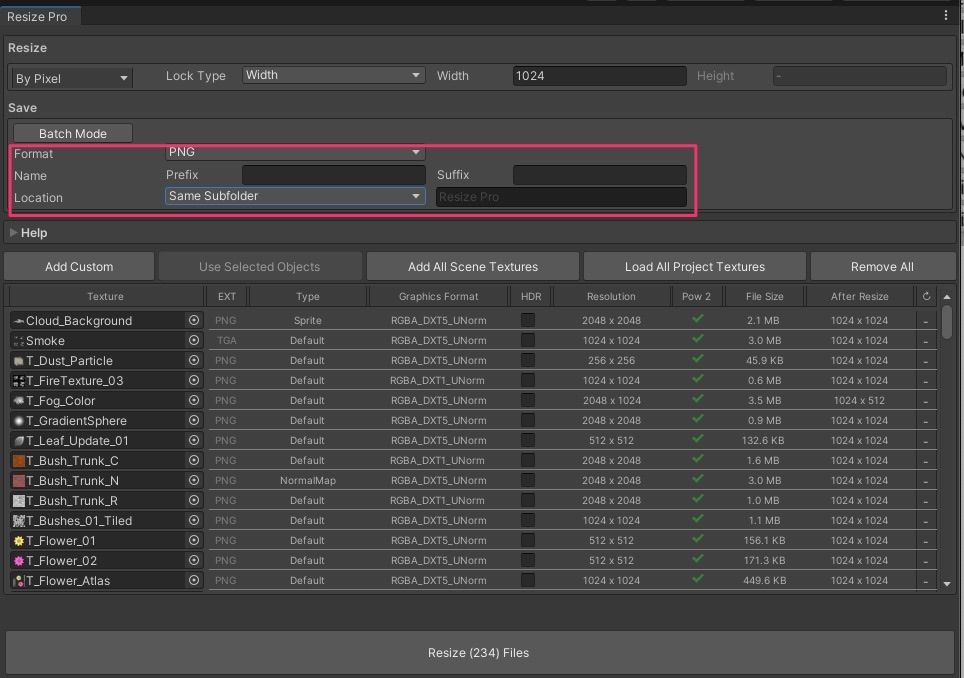Viewport: 964px width, 678px height.
Task: Click the Suffix name field
Action: [x=599, y=175]
